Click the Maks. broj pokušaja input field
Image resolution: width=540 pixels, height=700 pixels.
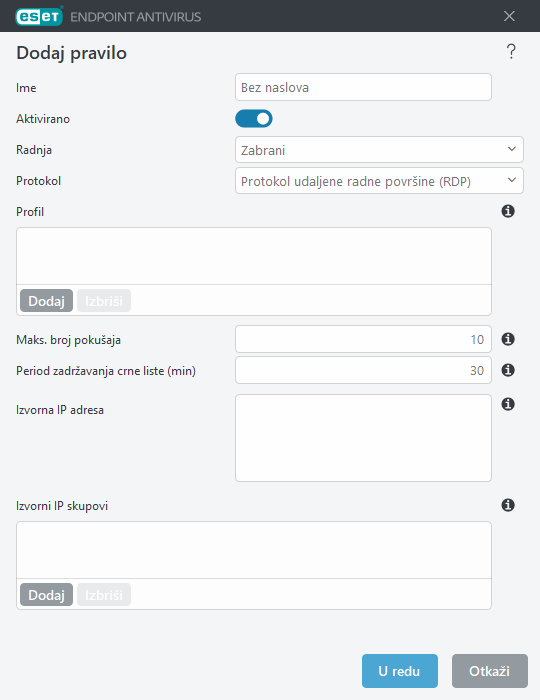click(363, 339)
